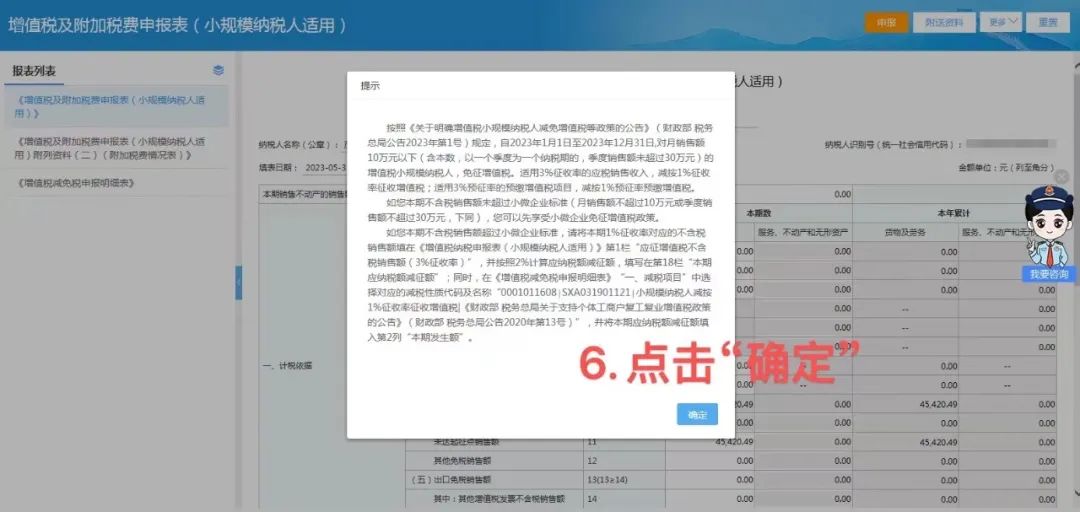
Task: Close the consultation mascot widget
Action: tap(1063, 176)
